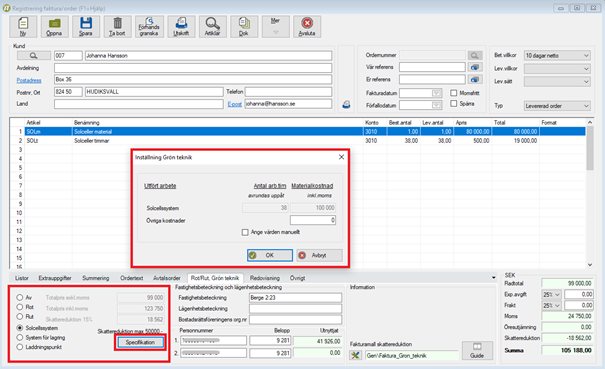The image size is (605, 369).
Task: Click the Vår referens input field
Action: click(432, 67)
